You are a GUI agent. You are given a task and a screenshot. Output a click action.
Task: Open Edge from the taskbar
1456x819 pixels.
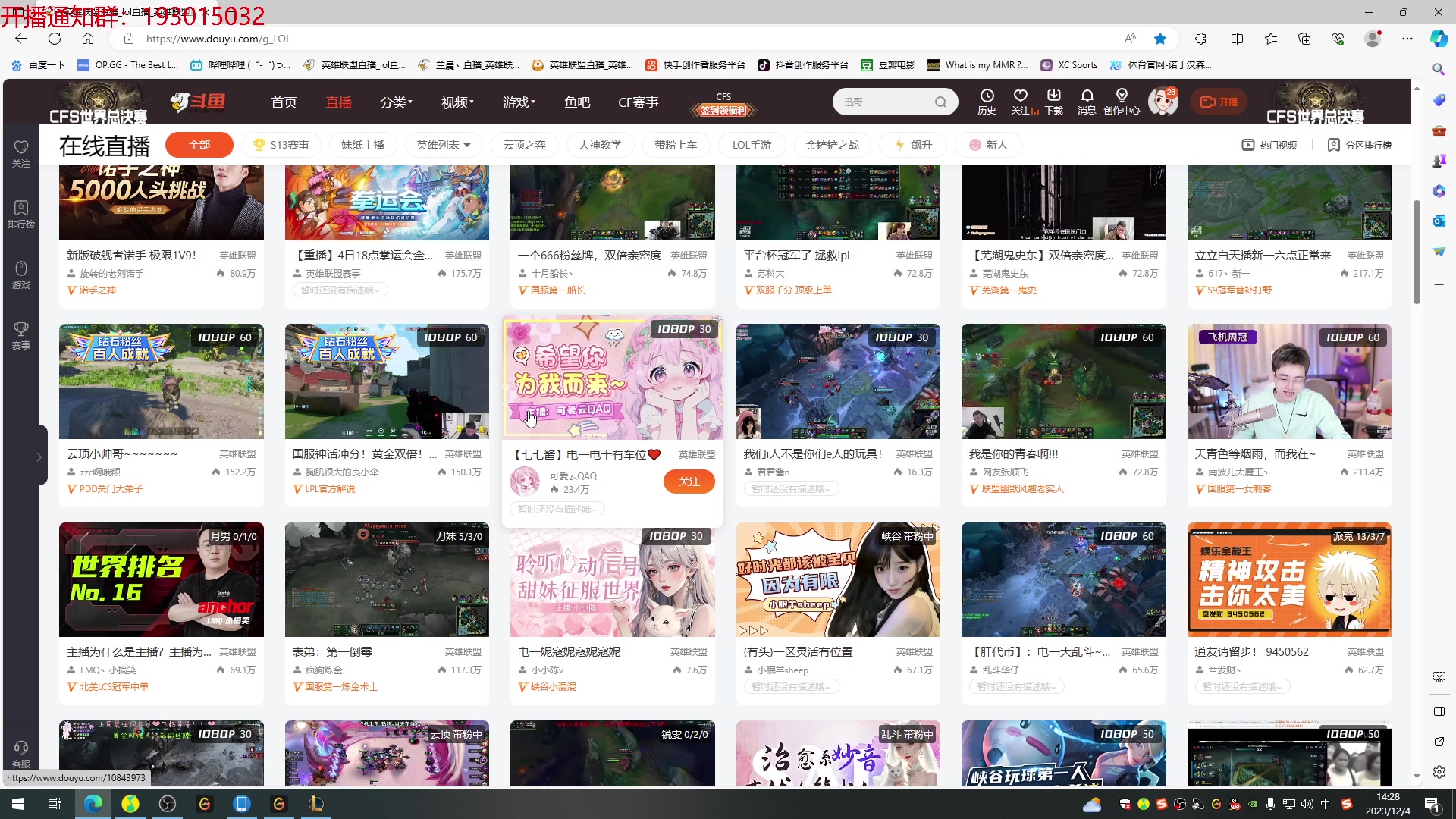(93, 804)
